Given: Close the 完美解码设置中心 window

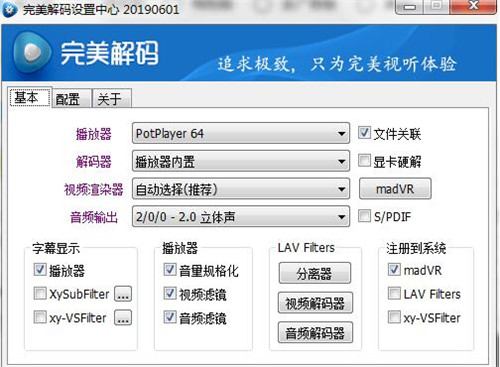Looking at the screenshot, I should (473, 6).
